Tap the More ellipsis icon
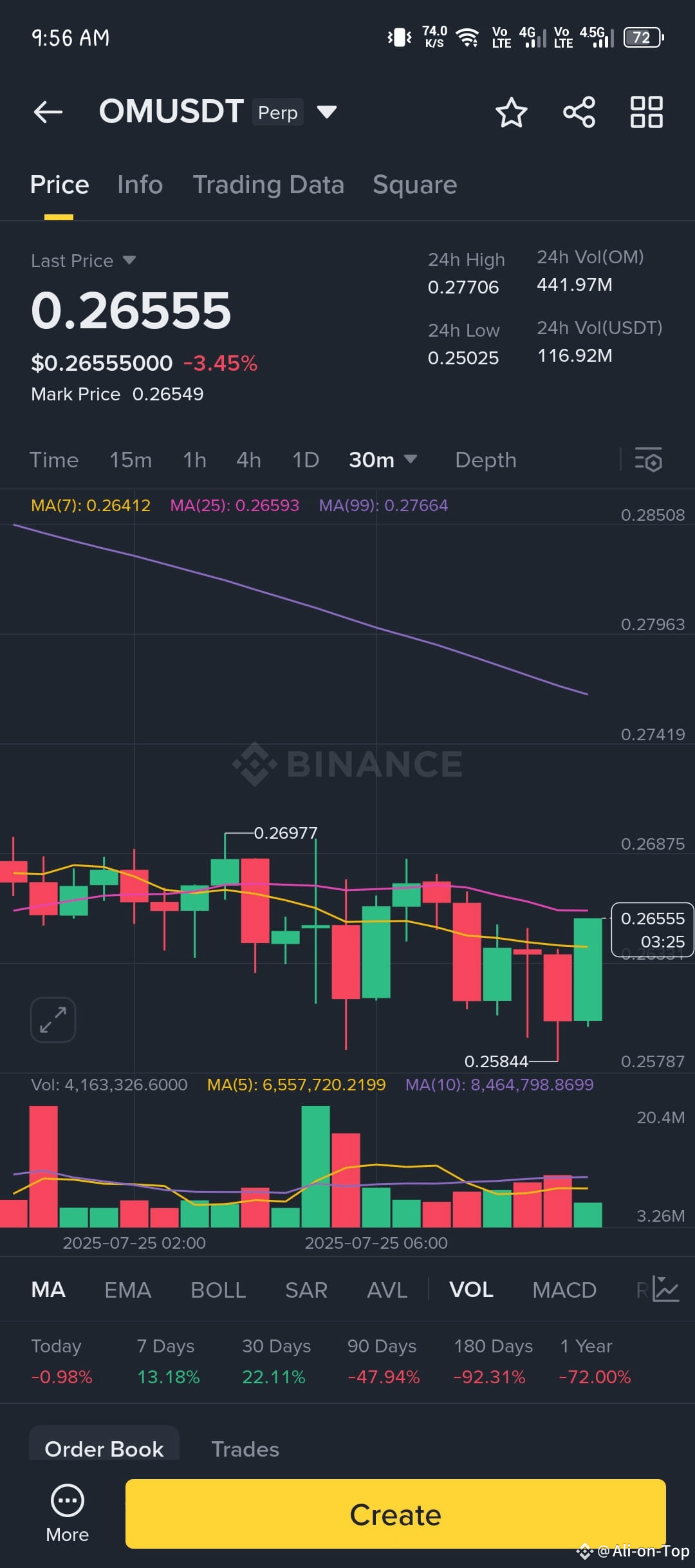 pyautogui.click(x=68, y=1501)
